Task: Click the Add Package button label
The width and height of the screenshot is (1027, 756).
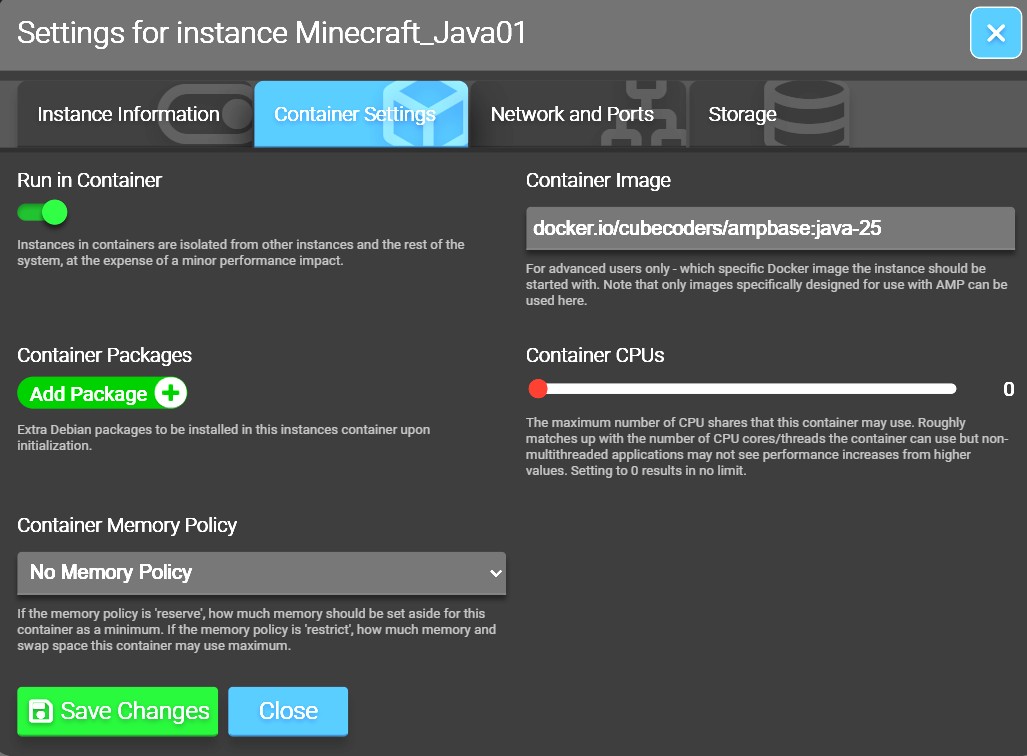Action: pos(88,394)
